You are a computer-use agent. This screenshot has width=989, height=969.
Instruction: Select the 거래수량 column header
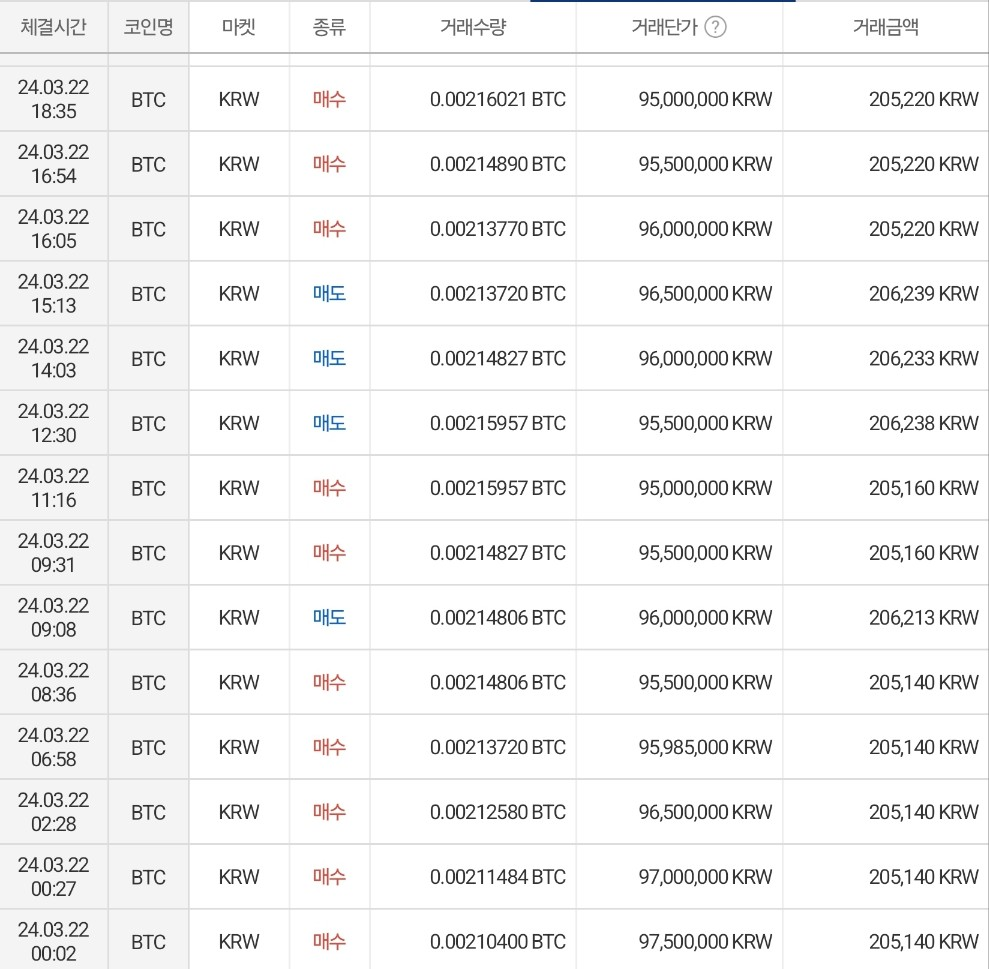473,27
